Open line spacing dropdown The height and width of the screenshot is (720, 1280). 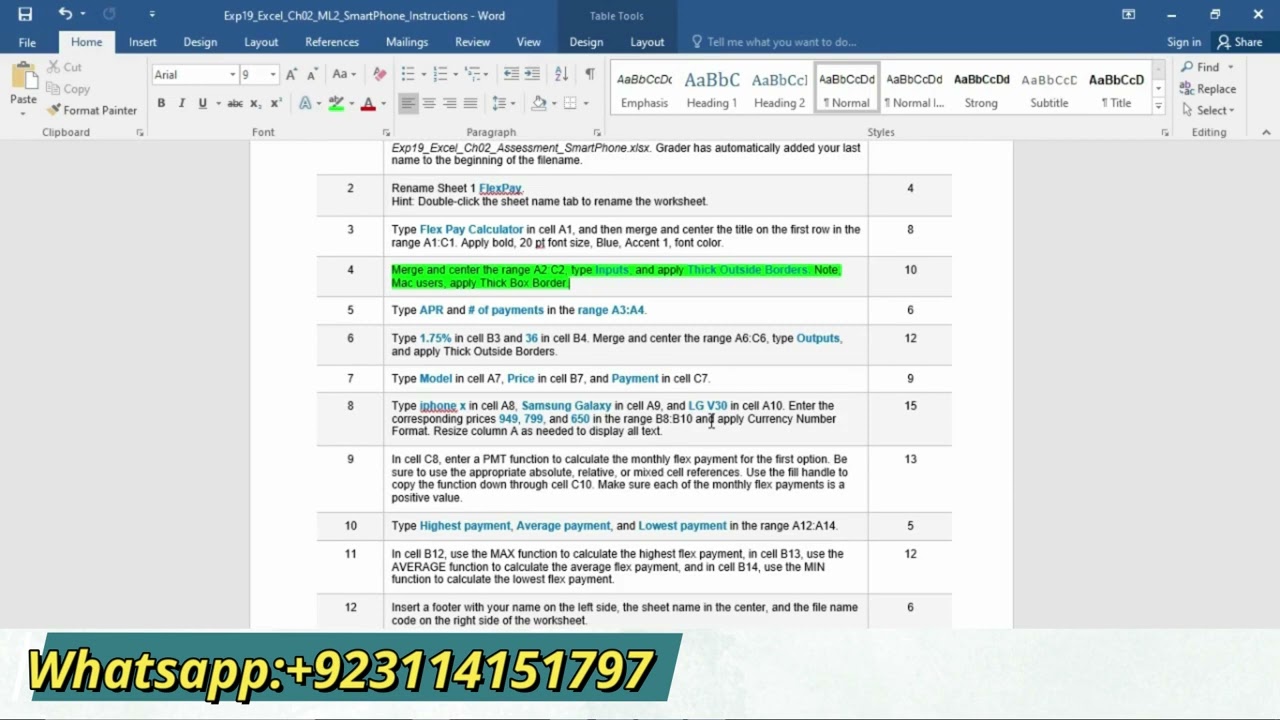click(x=503, y=103)
